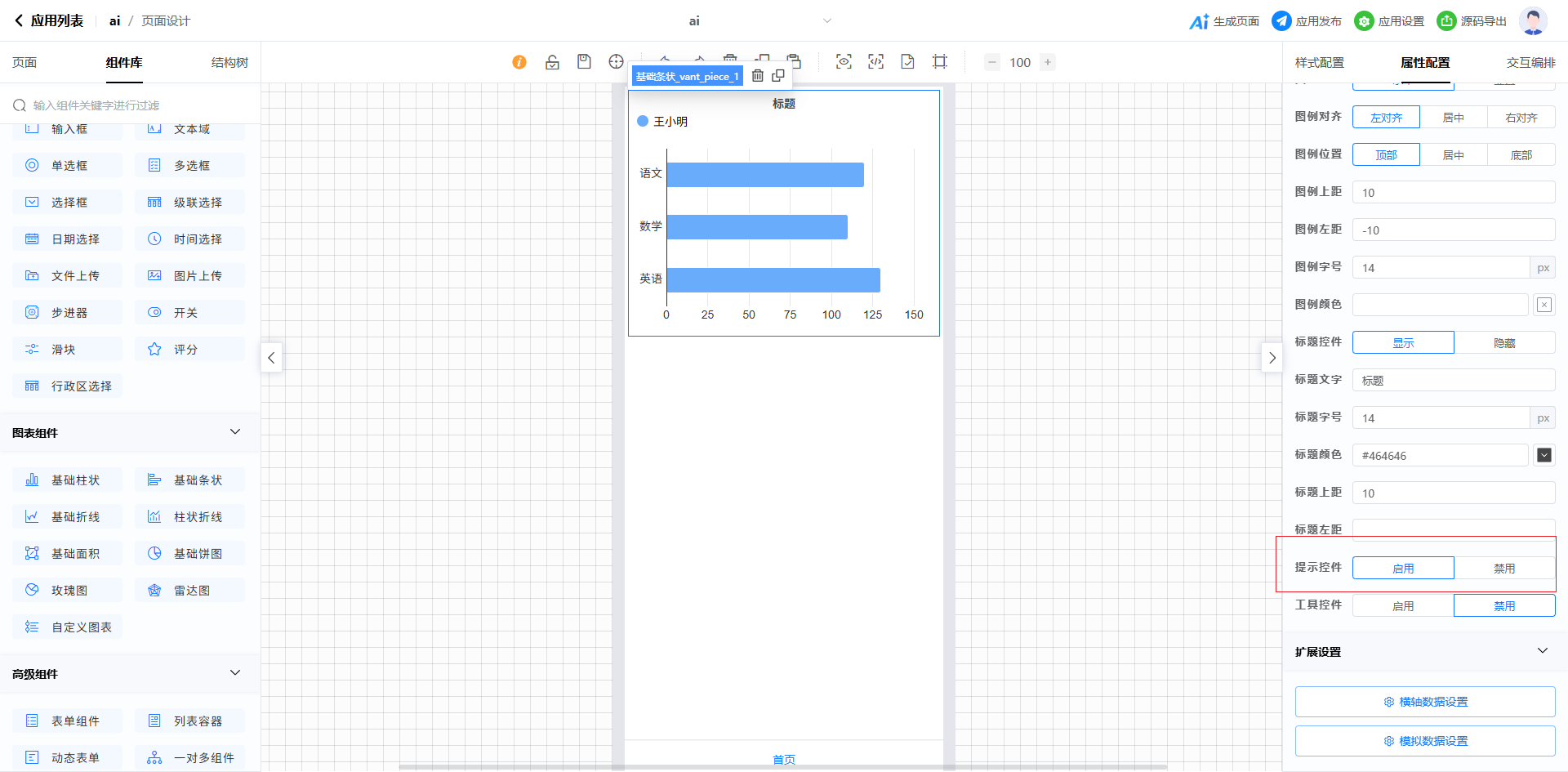Click the save (floppy disk) toolbar icon
1568x772 pixels.
584,62
